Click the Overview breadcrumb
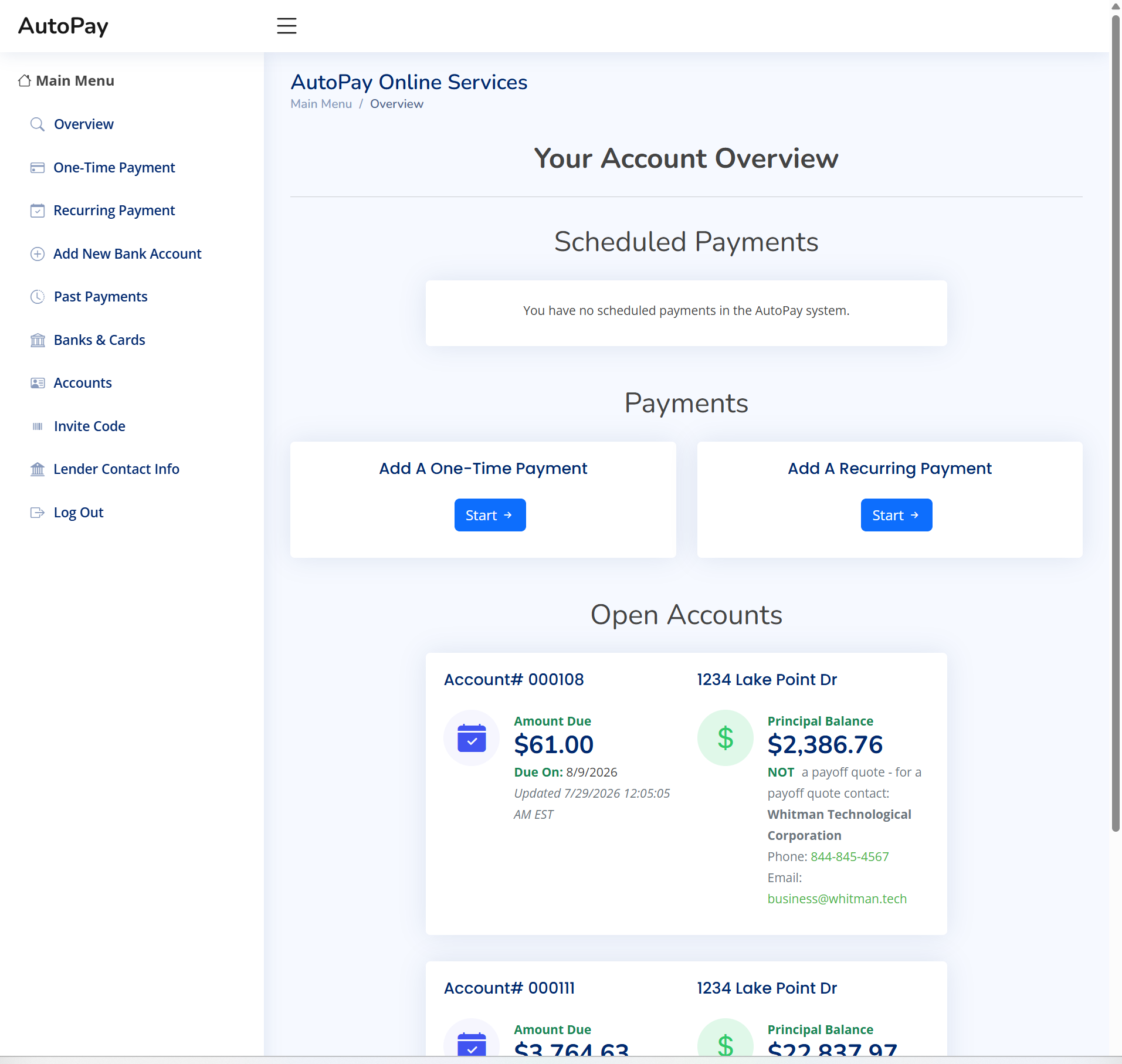 pyautogui.click(x=396, y=104)
